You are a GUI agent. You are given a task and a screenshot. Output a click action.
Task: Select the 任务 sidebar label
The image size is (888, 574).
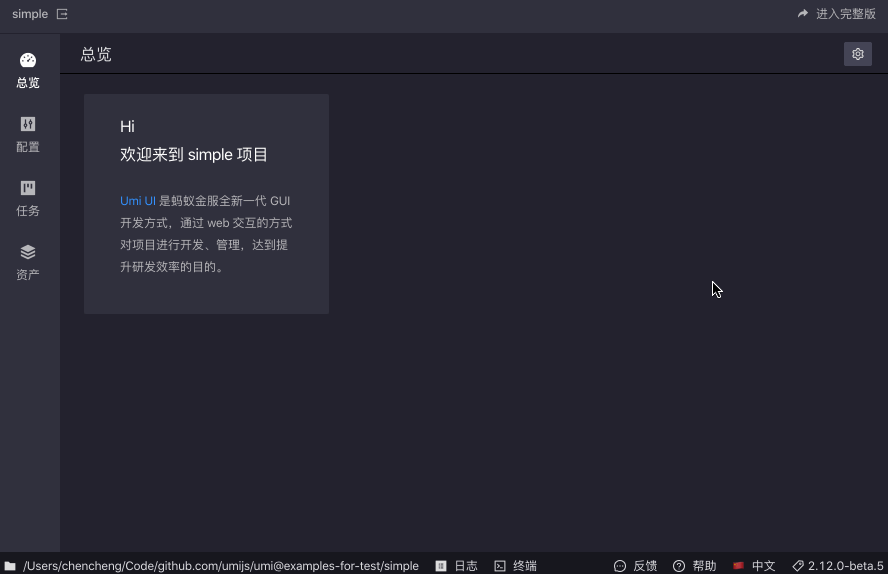point(28,211)
